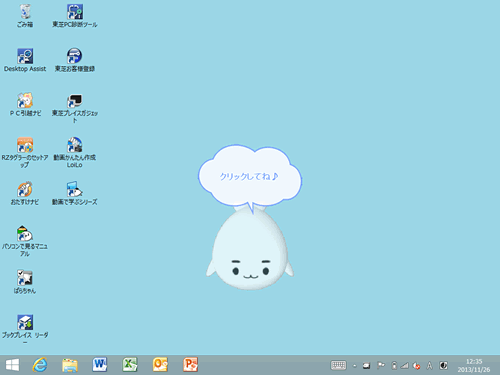Open the touch keyboard from taskbar
This screenshot has height=375, width=500.
pyautogui.click(x=338, y=365)
